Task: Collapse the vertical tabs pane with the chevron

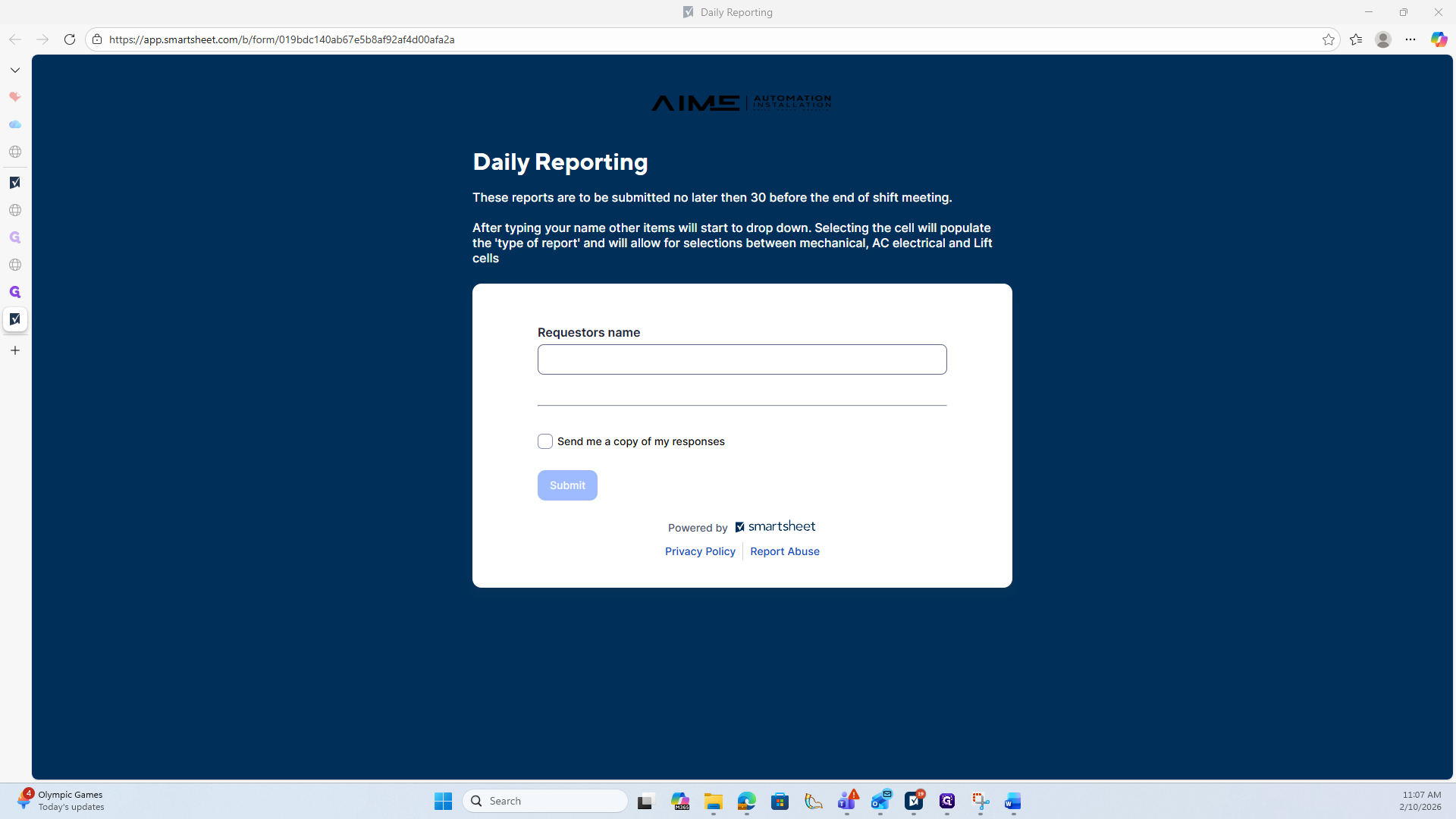Action: click(x=15, y=70)
